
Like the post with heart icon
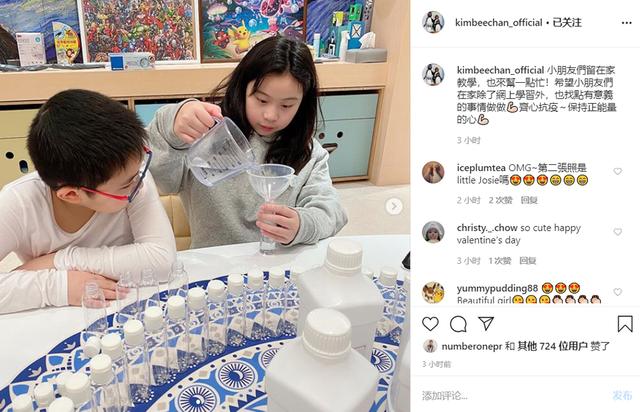pos(430,324)
